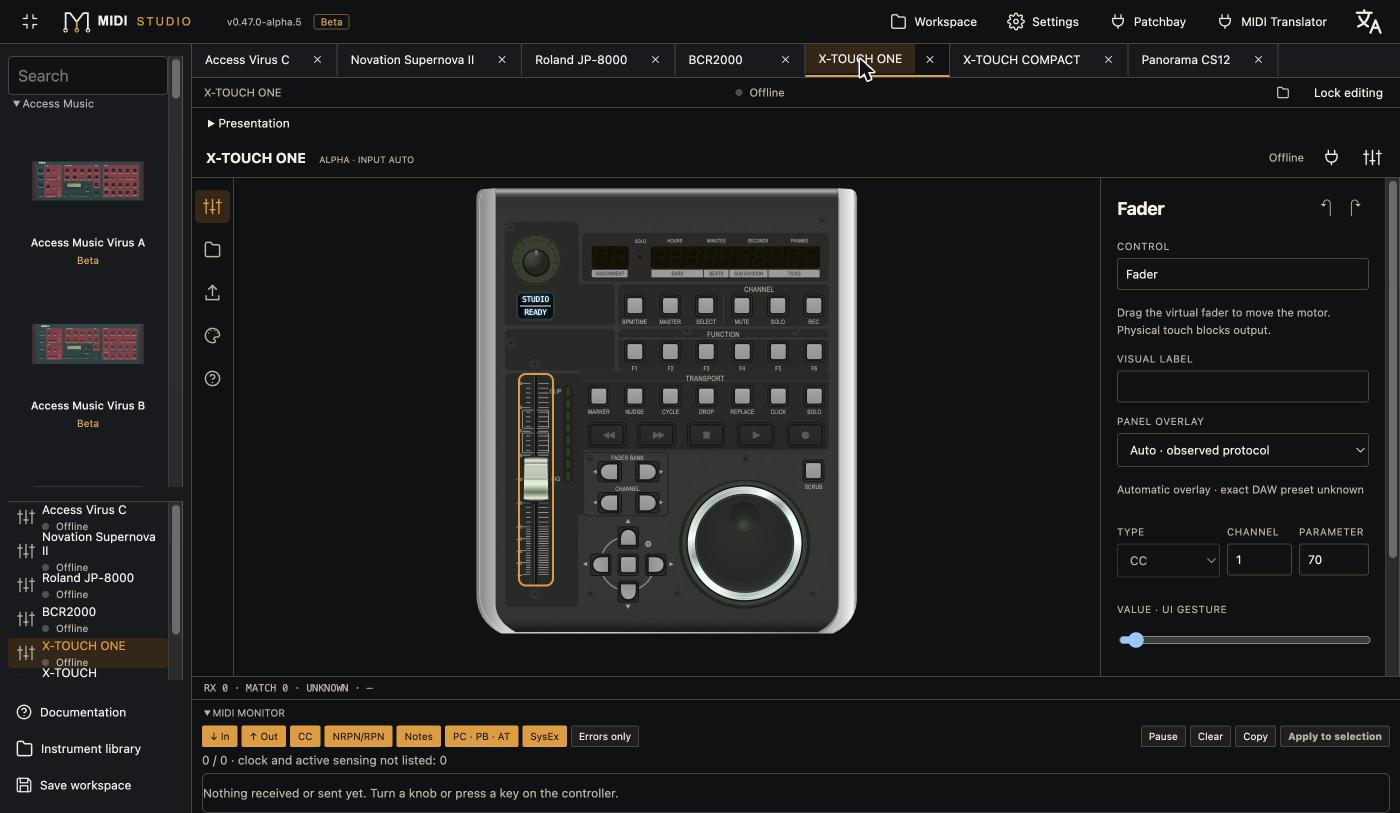This screenshot has height=813, width=1400.
Task: Click the virtual fader on the device
Action: pyautogui.click(x=536, y=478)
